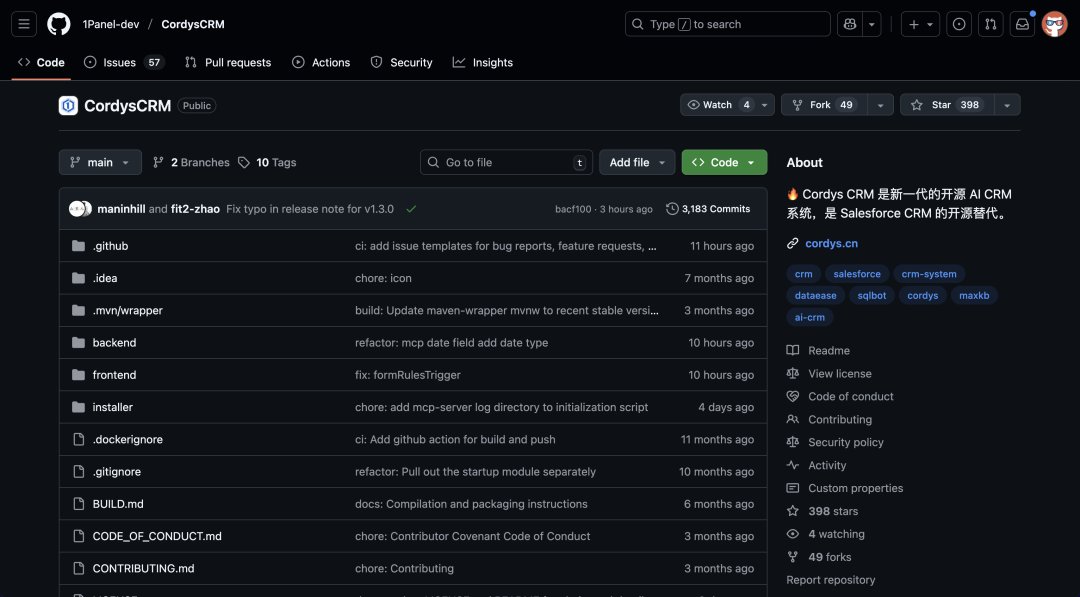Star the CordysCRM repository

942,105
